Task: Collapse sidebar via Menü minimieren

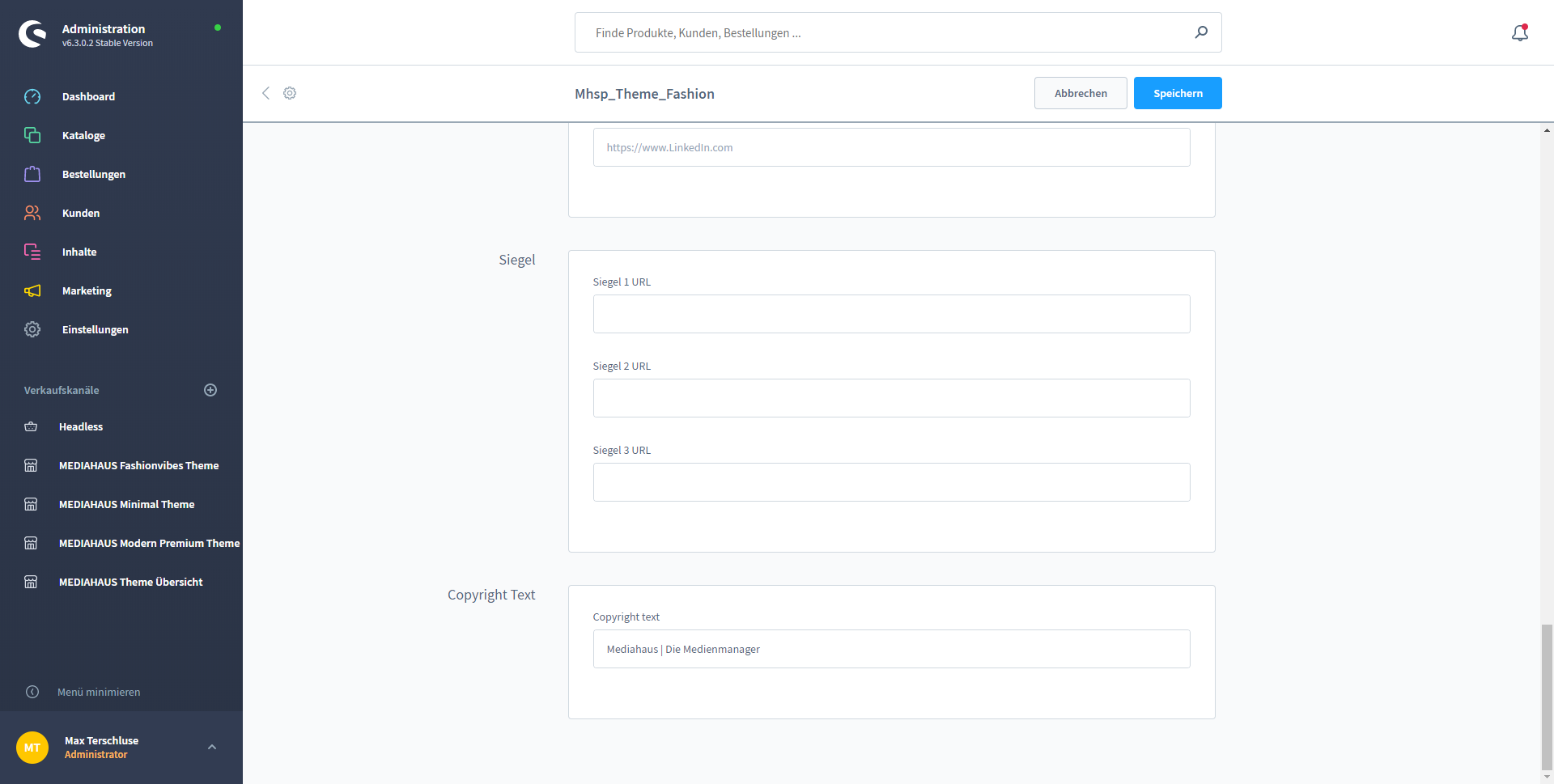Action: 98,692
